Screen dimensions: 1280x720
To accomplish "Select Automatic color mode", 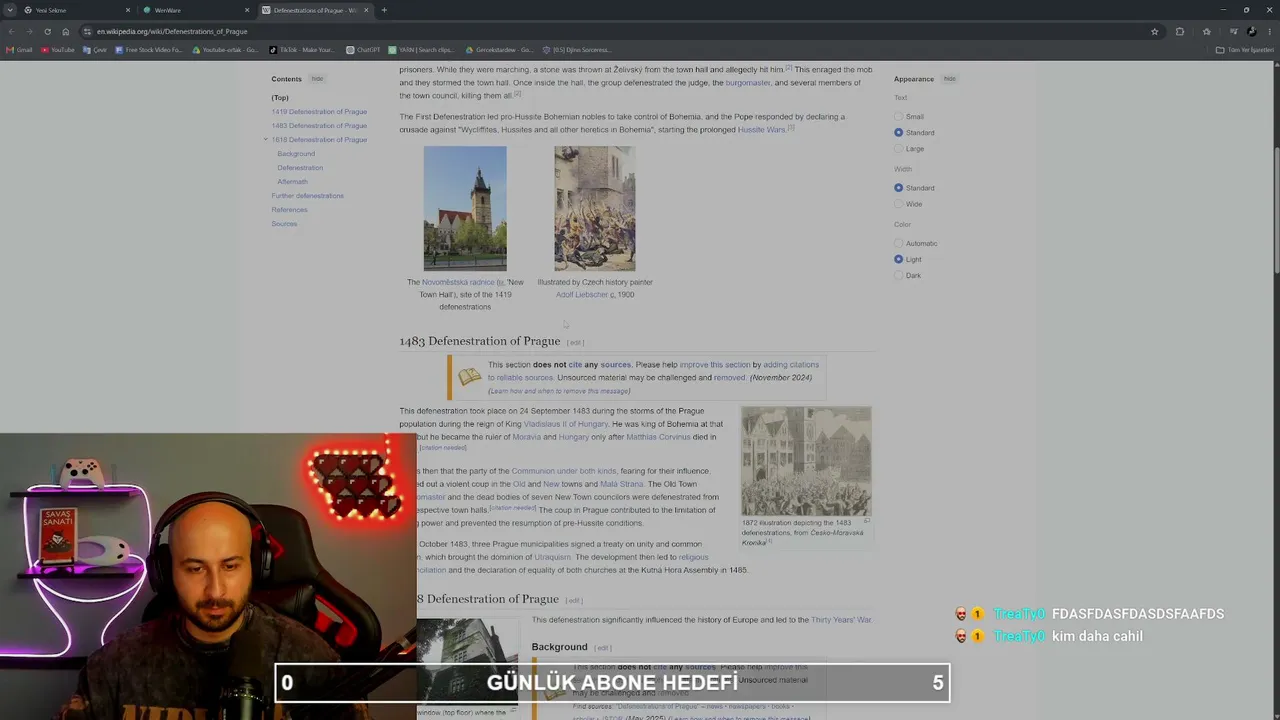I will coord(898,244).
